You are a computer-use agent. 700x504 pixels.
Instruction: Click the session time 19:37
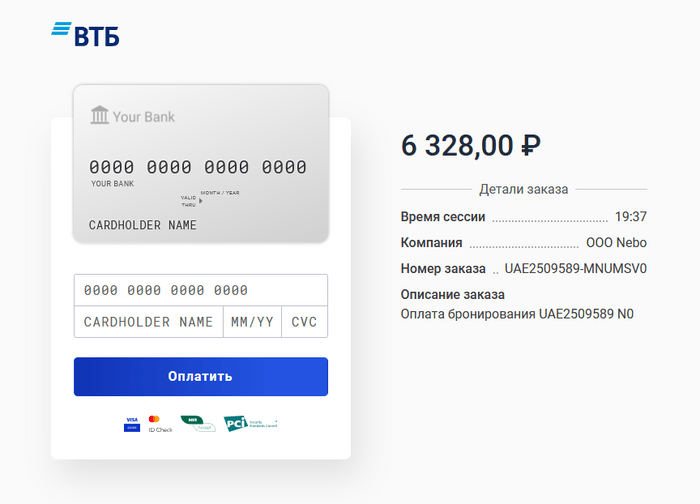pos(630,216)
